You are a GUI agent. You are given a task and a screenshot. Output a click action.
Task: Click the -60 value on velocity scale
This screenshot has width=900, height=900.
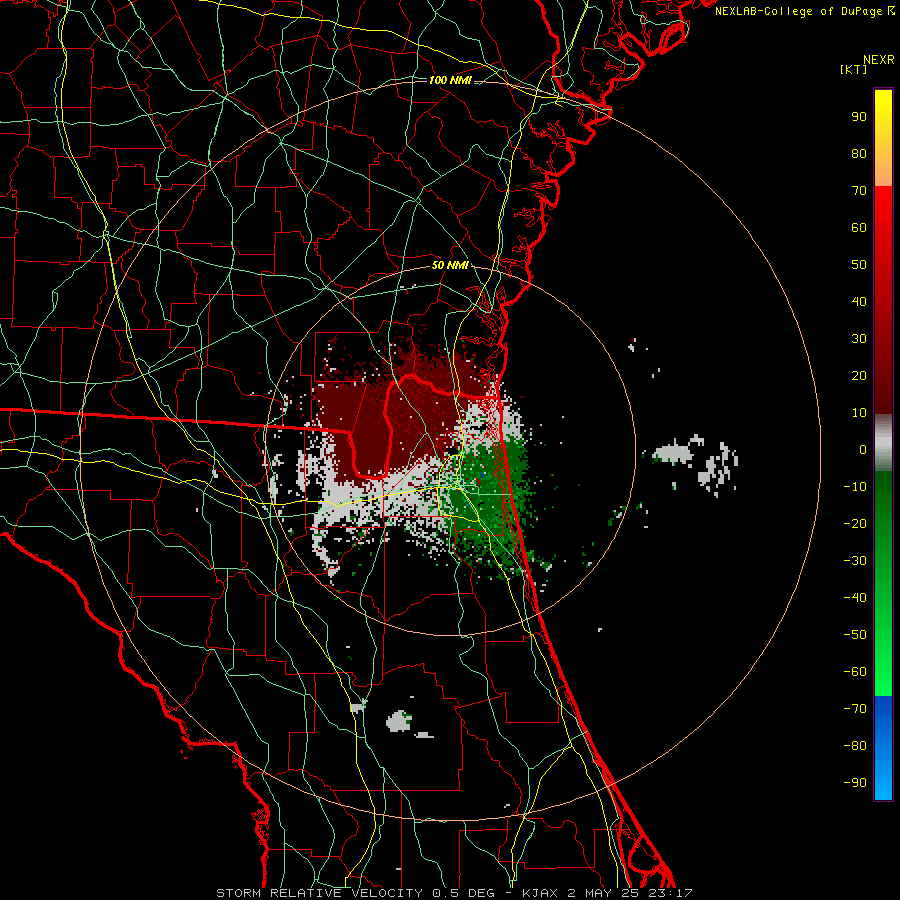click(x=855, y=672)
